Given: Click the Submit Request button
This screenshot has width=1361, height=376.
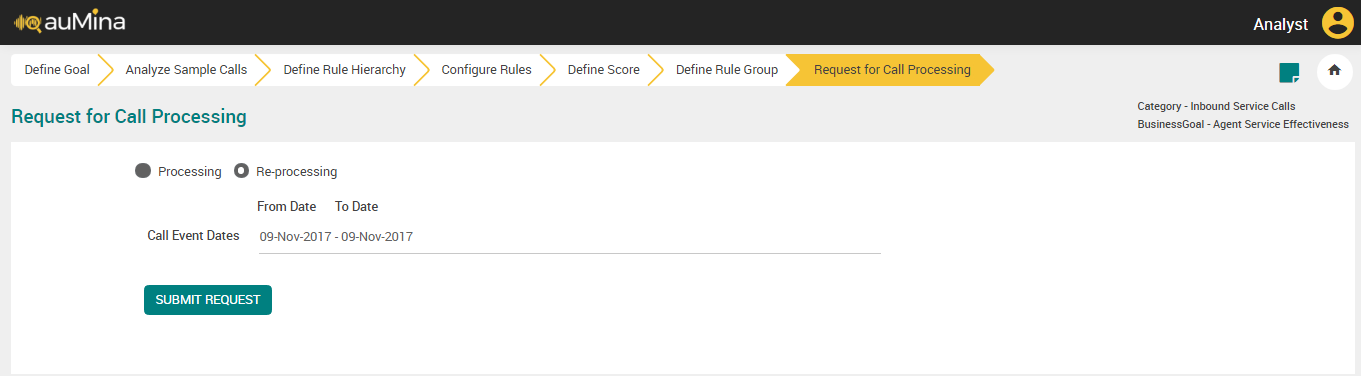Looking at the screenshot, I should [208, 300].
